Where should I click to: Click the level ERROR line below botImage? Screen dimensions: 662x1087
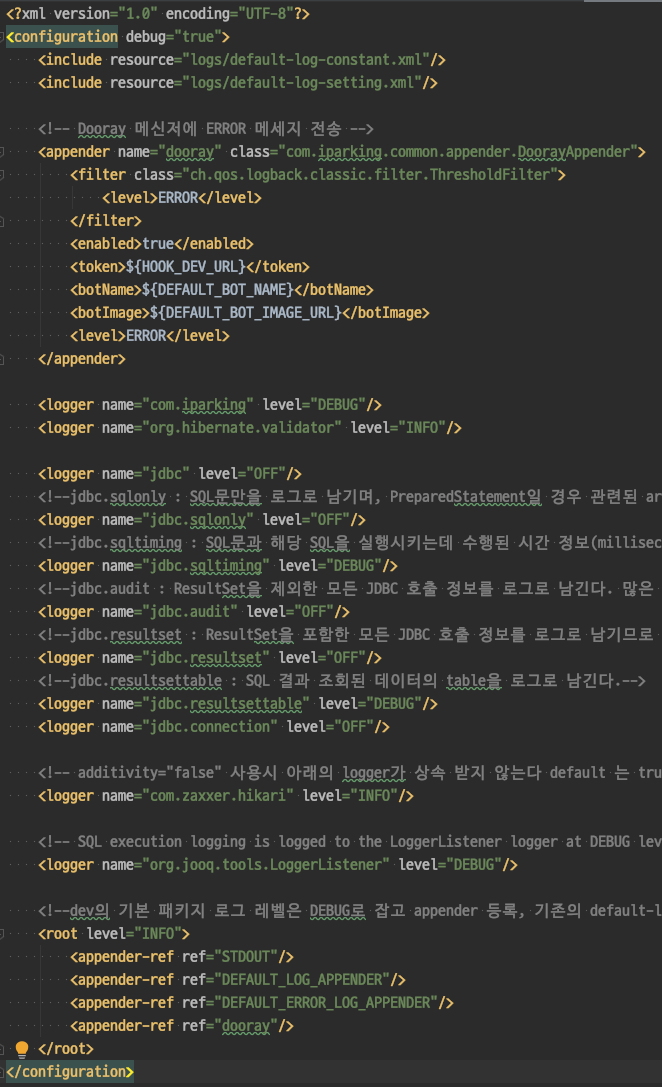click(150, 336)
